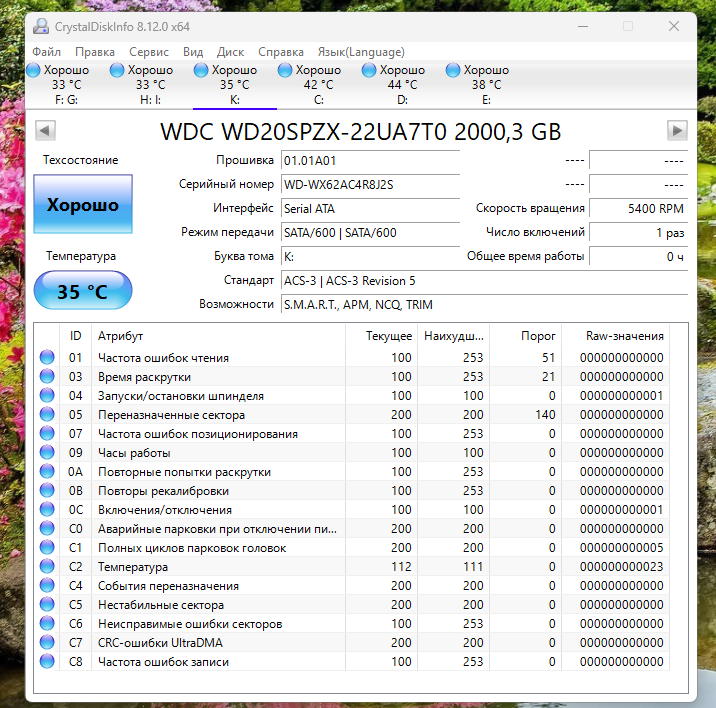Click the blue Хорошо health status button
716x708 pixels.
tap(83, 204)
